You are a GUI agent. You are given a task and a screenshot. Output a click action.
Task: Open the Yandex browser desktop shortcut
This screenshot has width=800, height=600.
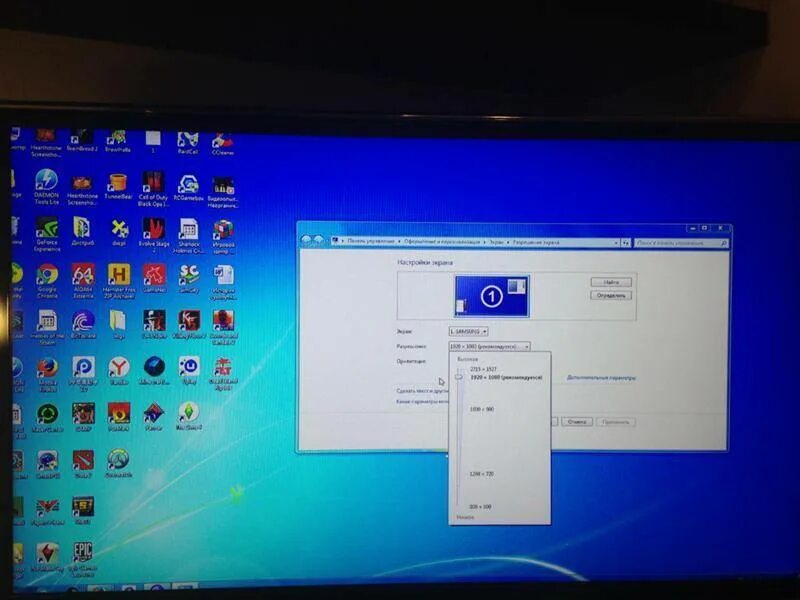click(118, 371)
